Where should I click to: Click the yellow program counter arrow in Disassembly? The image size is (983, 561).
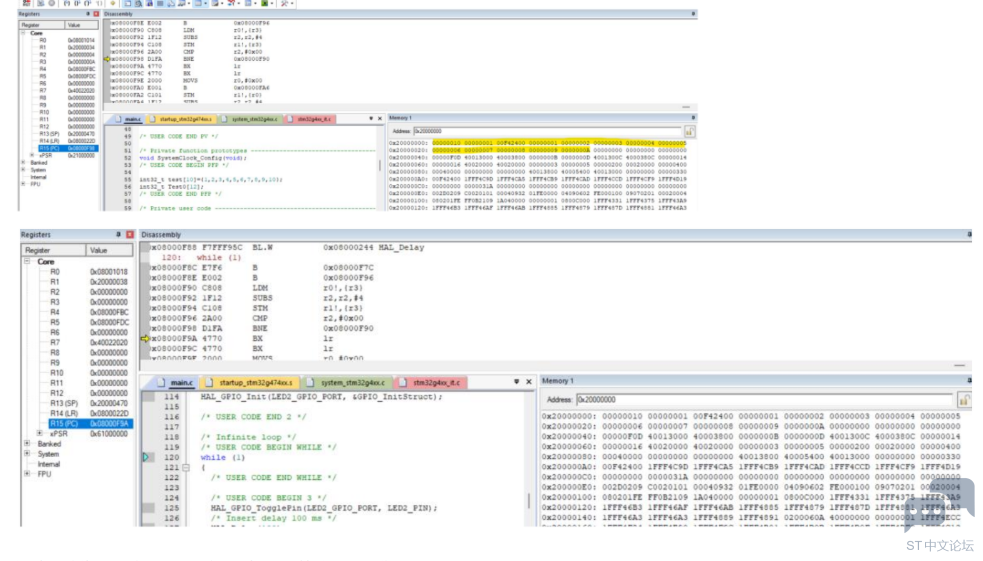145,338
